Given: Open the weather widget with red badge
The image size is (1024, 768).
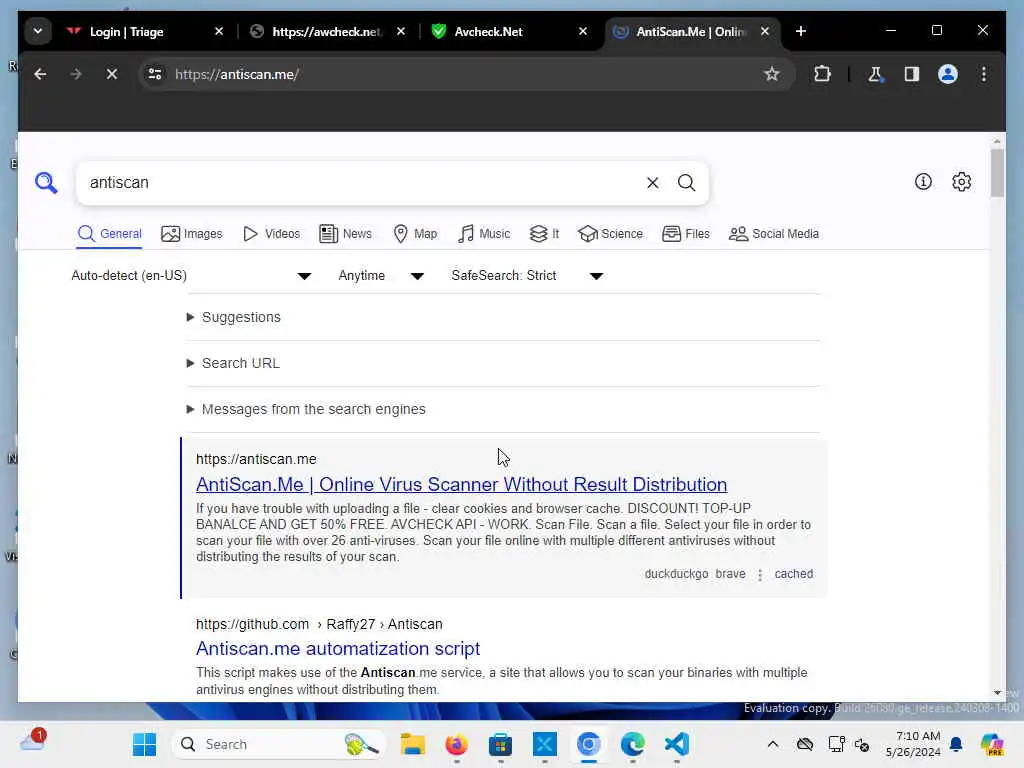Looking at the screenshot, I should (33, 741).
